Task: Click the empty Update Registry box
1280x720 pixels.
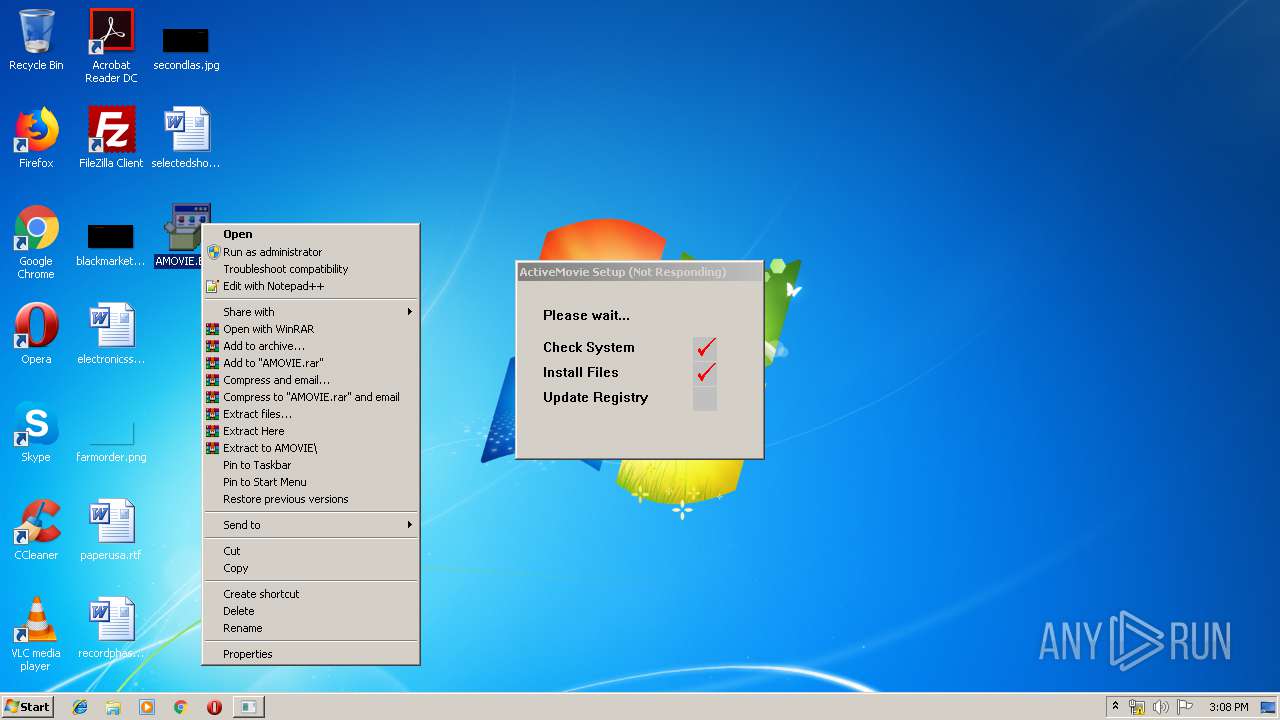Action: click(705, 398)
